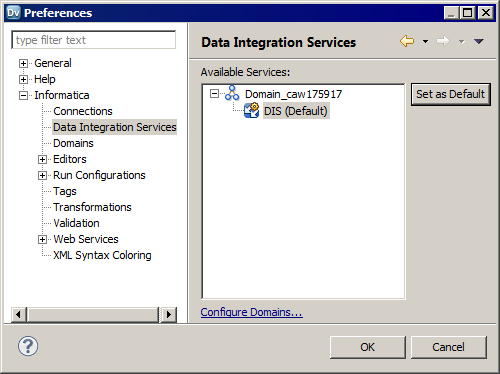500x374 pixels.
Task: Collapse the Informatica tree node
Action: tap(23, 95)
